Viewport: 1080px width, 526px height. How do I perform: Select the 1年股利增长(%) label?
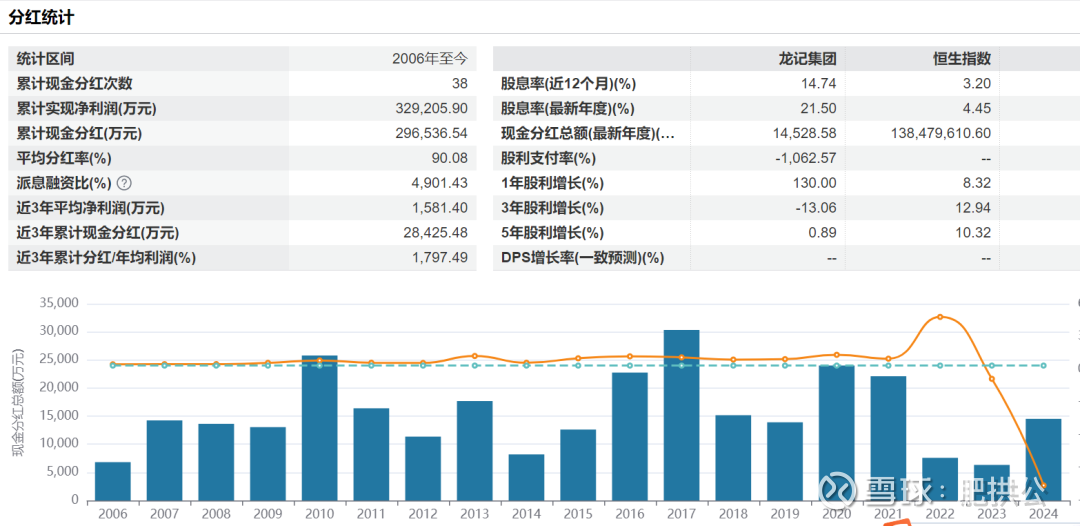(x=552, y=183)
